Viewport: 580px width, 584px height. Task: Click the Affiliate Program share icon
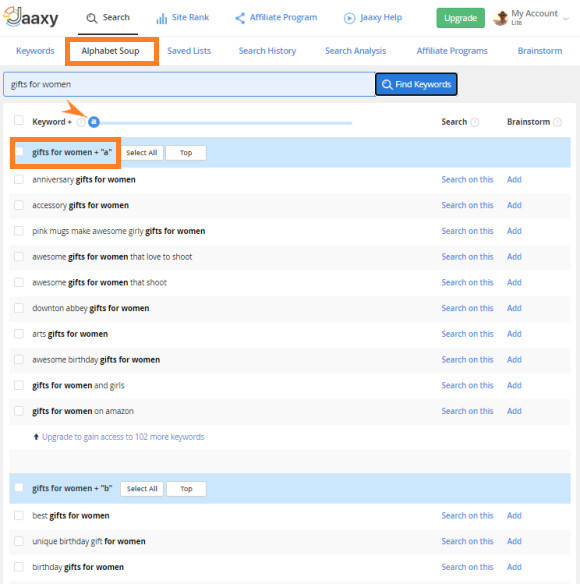[240, 18]
